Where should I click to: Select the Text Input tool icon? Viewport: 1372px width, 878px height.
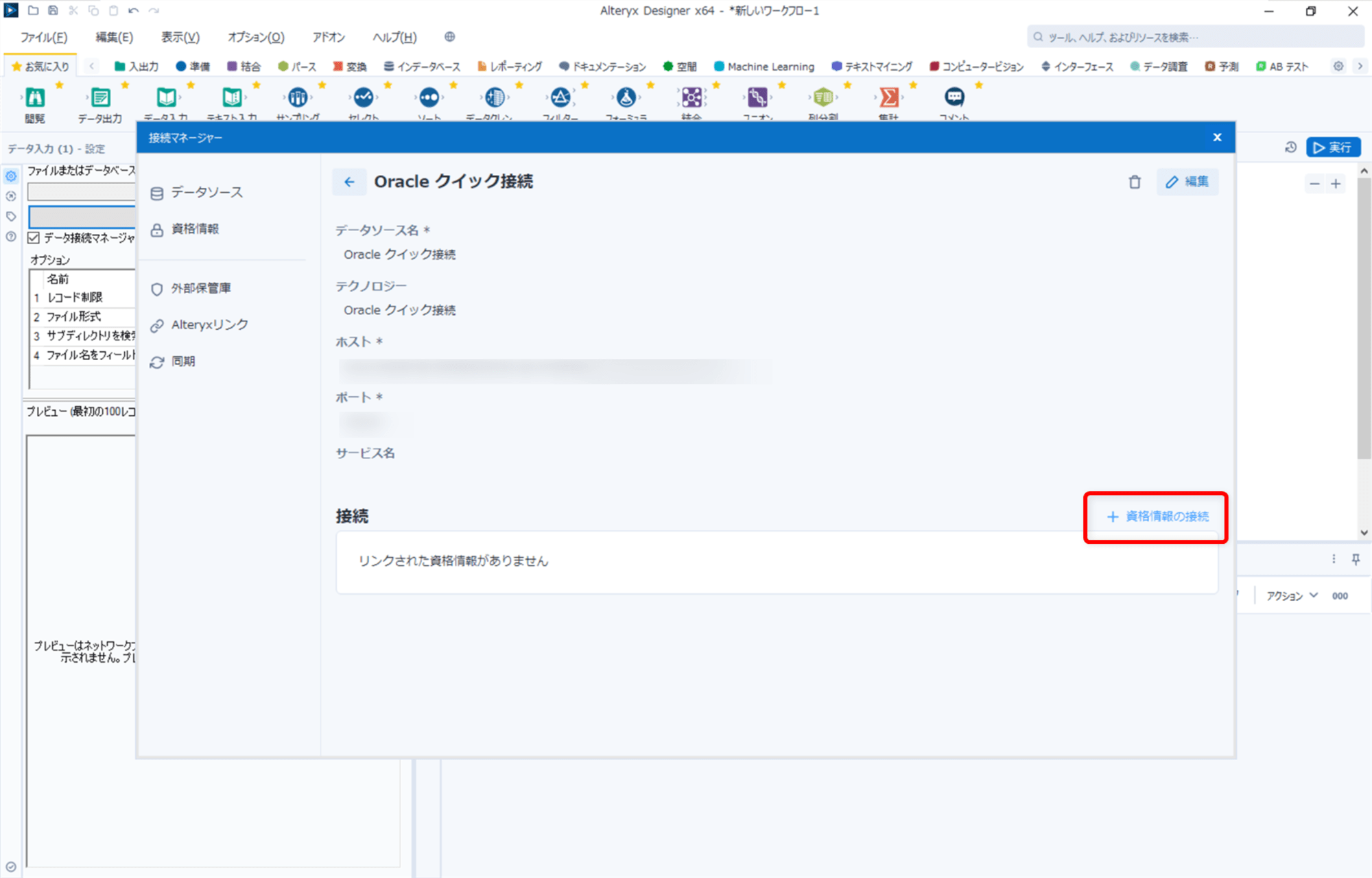pyautogui.click(x=232, y=98)
